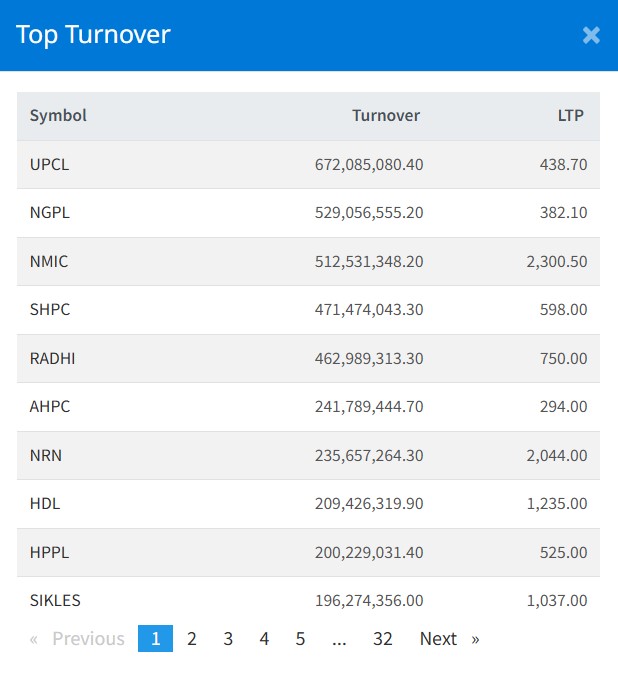Jump to last page 32

(x=382, y=638)
